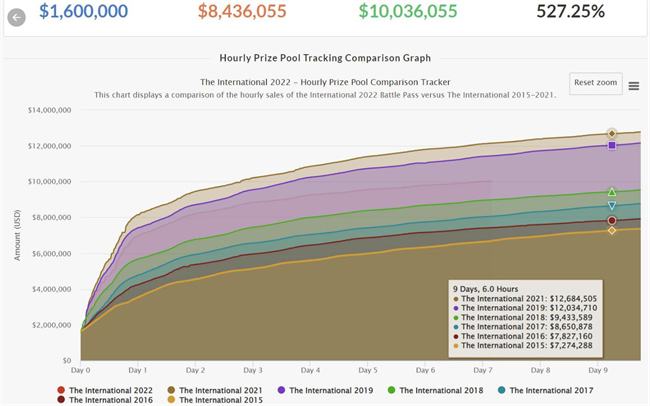The height and width of the screenshot is (406, 650).
Task: Click the Day 1 x-axis label
Action: tap(138, 370)
